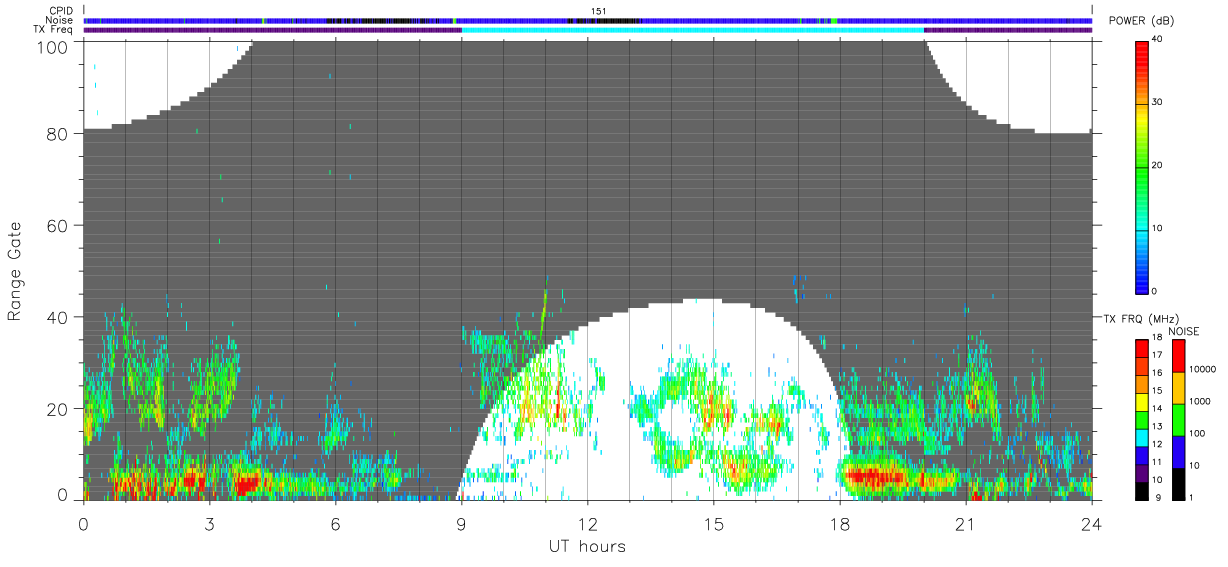Click the 10000 label on the NOISE bar
Screen dimensions: 1228x567
point(1204,369)
